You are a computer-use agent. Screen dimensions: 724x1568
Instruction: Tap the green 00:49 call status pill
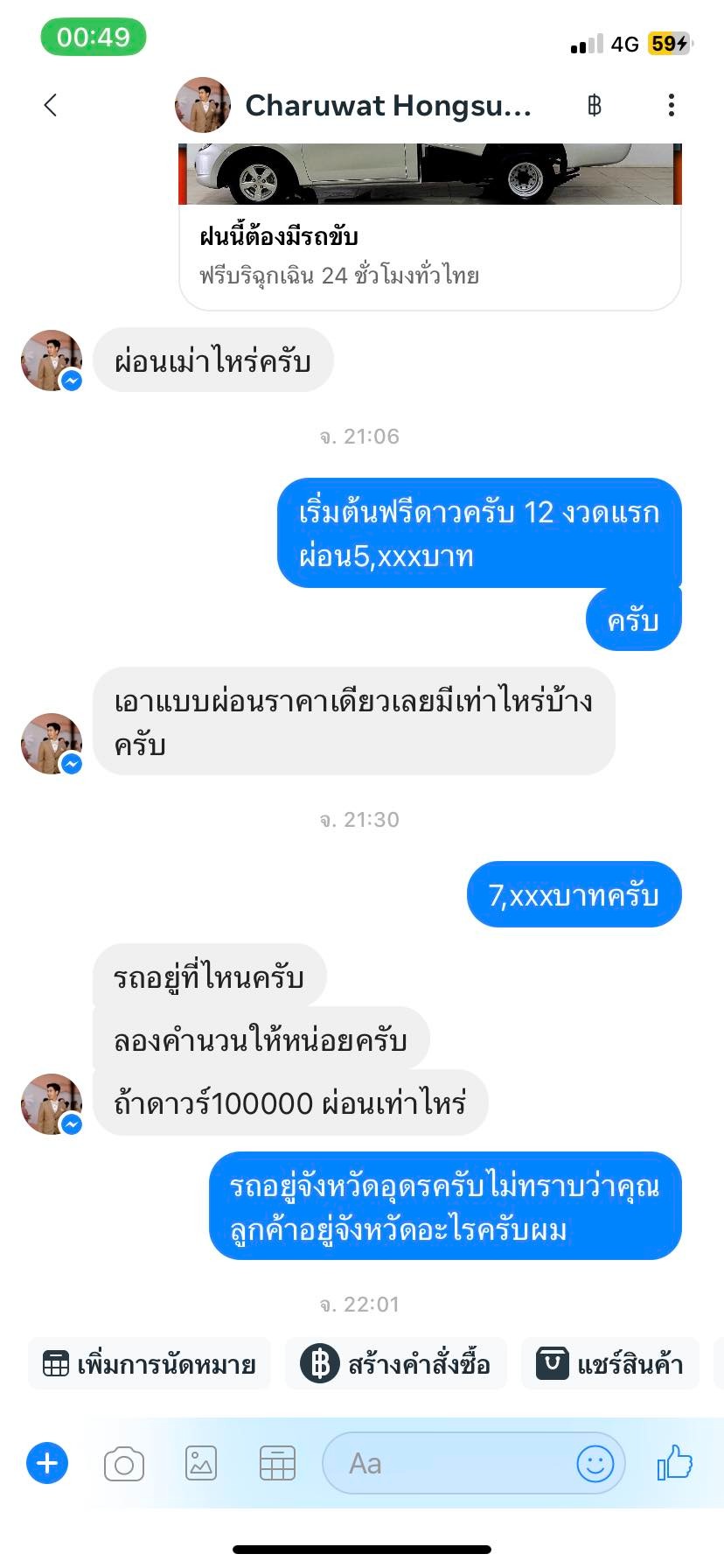pos(94,37)
